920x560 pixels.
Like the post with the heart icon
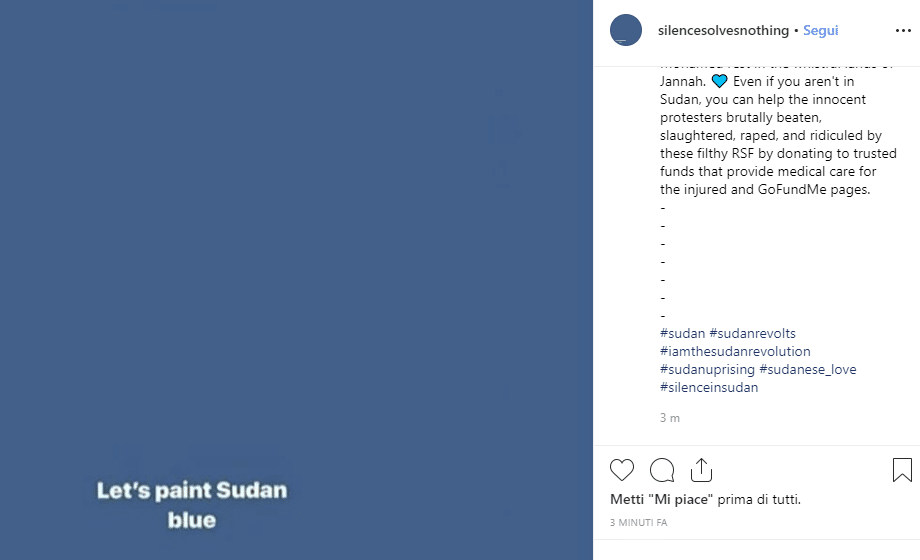tap(622, 470)
